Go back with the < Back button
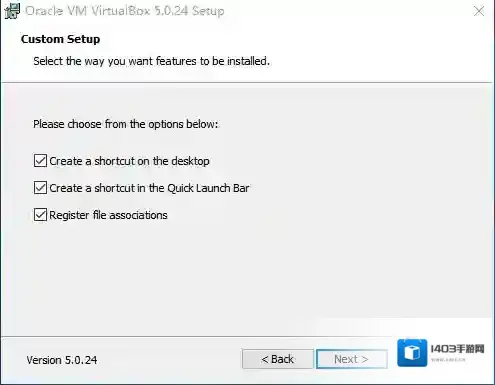 278,359
